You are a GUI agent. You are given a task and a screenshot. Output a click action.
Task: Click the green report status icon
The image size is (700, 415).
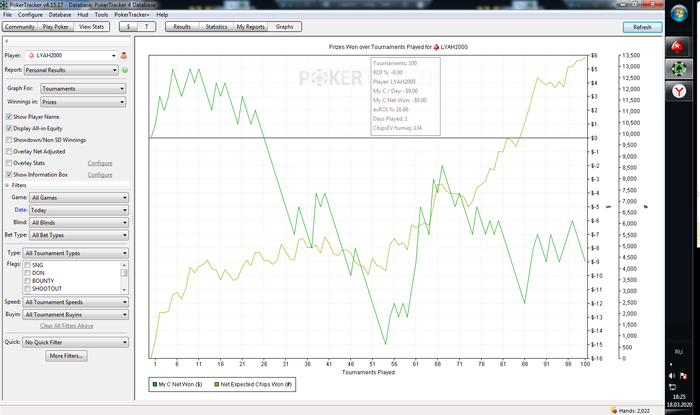pyautogui.click(x=125, y=70)
